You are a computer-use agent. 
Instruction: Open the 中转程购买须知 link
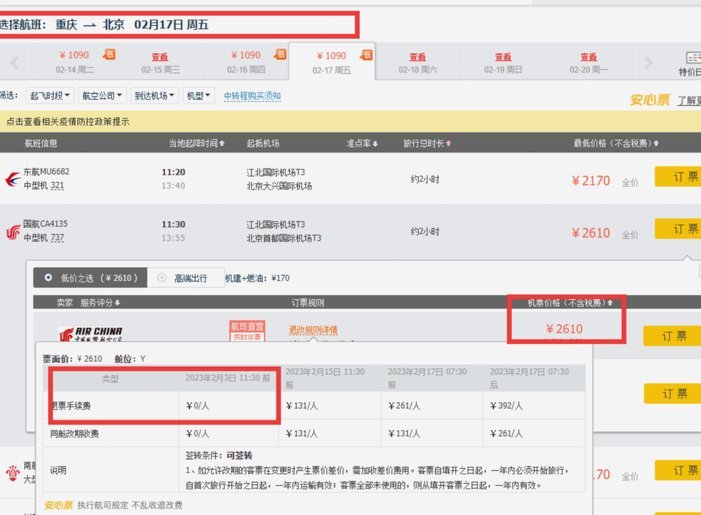pyautogui.click(x=252, y=96)
